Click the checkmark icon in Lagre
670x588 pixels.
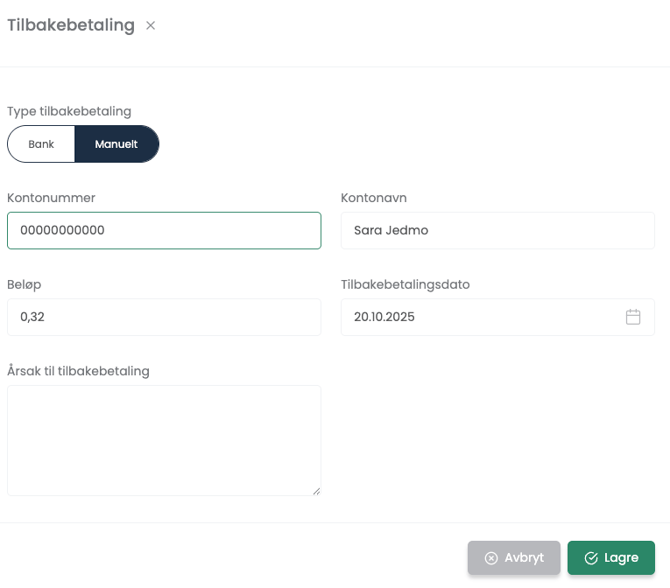tap(591, 558)
